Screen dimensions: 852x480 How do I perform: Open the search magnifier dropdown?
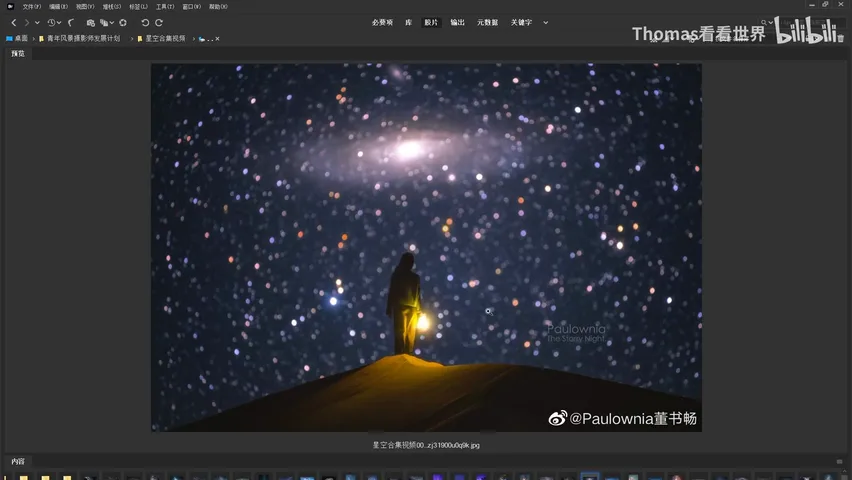pyautogui.click(x=767, y=23)
